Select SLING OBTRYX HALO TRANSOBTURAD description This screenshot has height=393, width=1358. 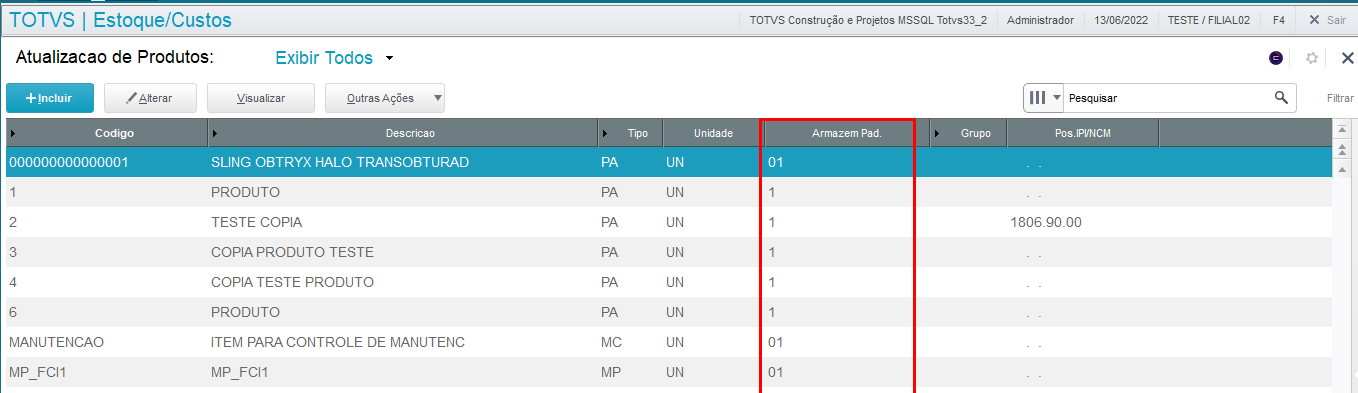tap(340, 162)
